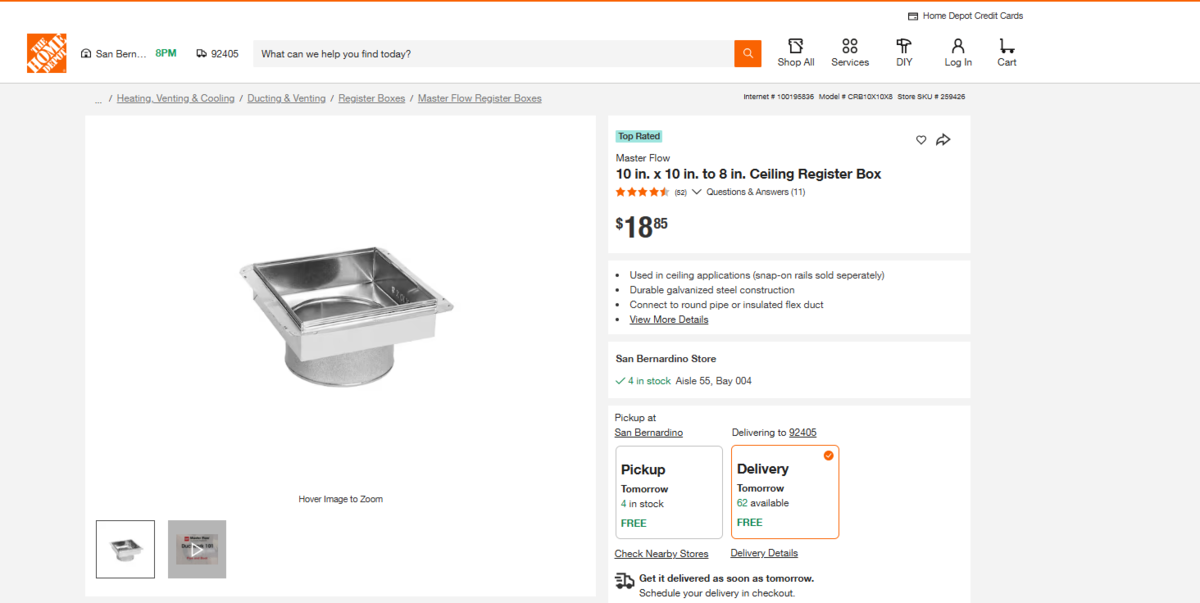
Task: Click the Check Nearby Stores link
Action: pos(661,554)
